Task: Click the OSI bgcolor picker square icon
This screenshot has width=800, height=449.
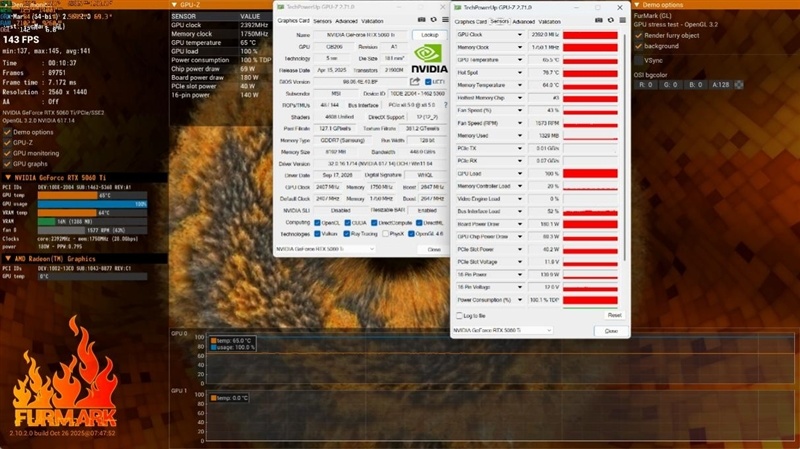Action: (739, 85)
